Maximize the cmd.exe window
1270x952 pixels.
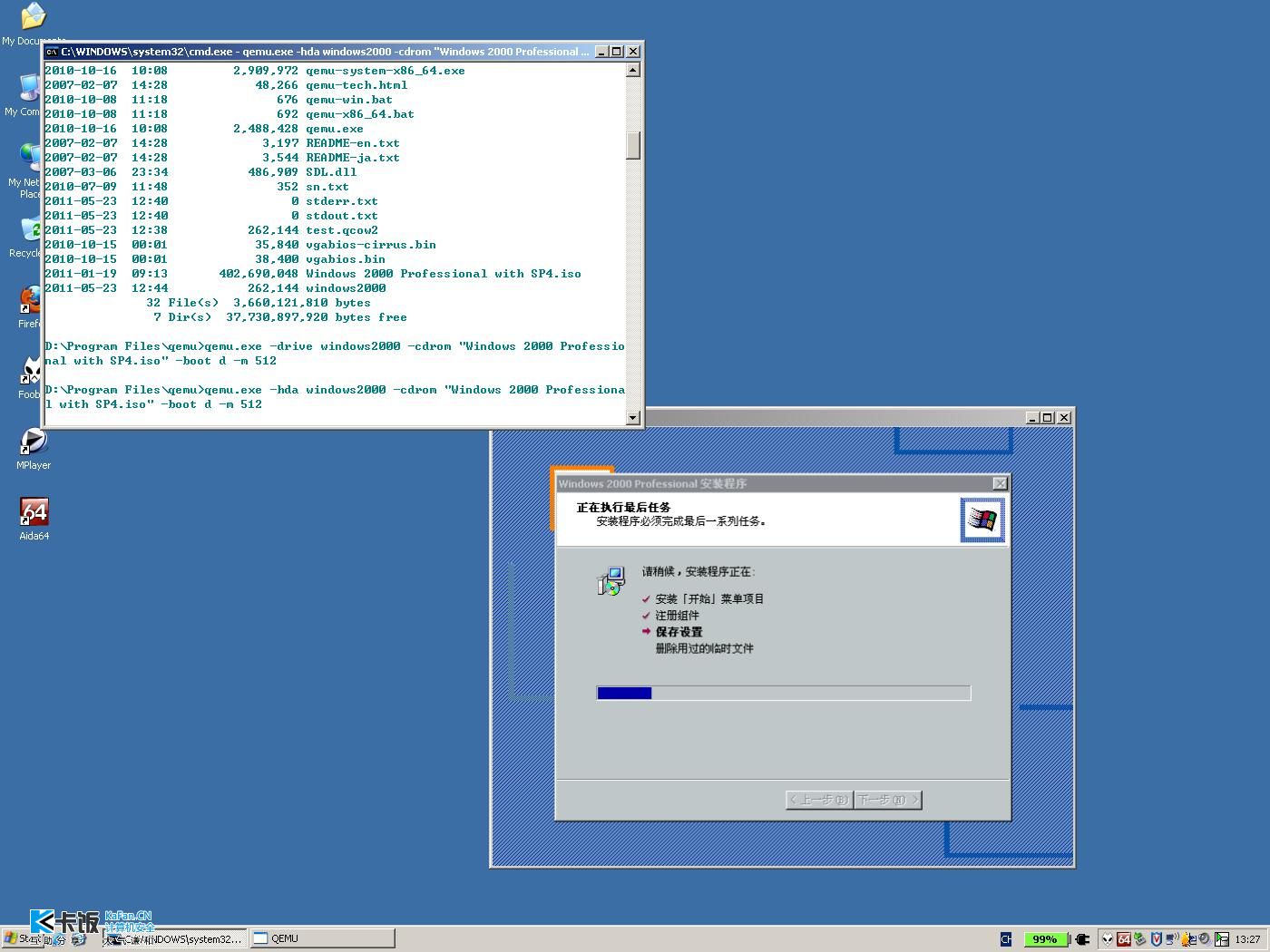617,52
